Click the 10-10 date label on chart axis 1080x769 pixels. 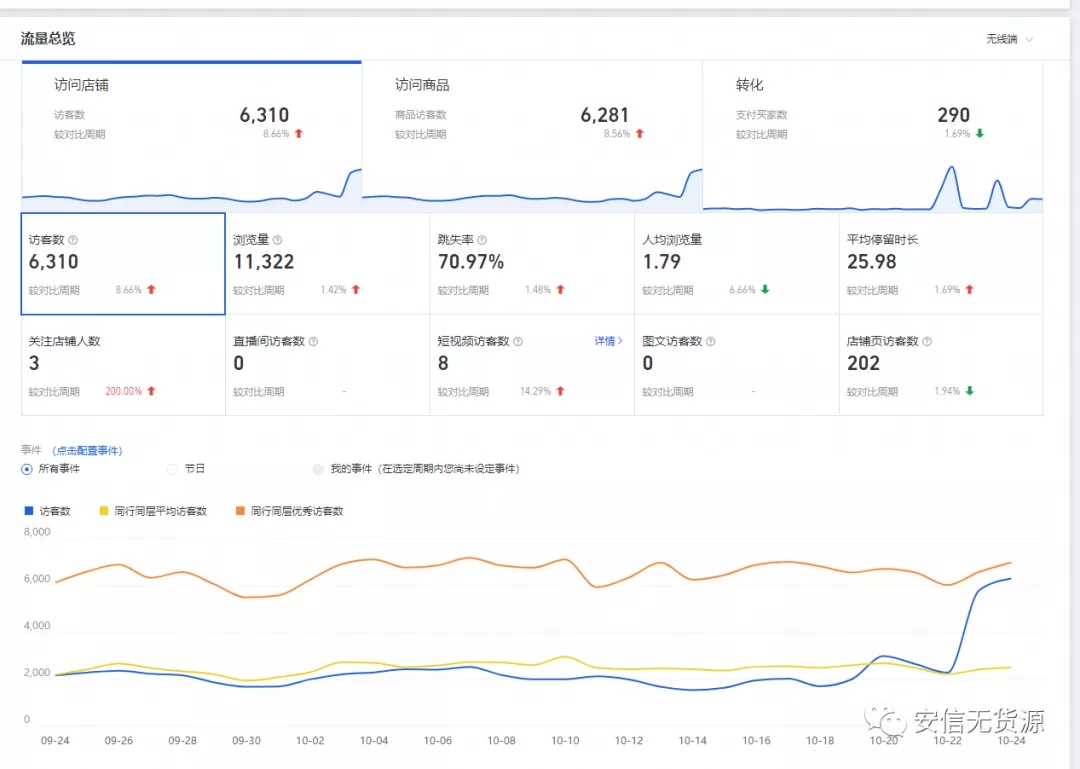pyautogui.click(x=565, y=741)
